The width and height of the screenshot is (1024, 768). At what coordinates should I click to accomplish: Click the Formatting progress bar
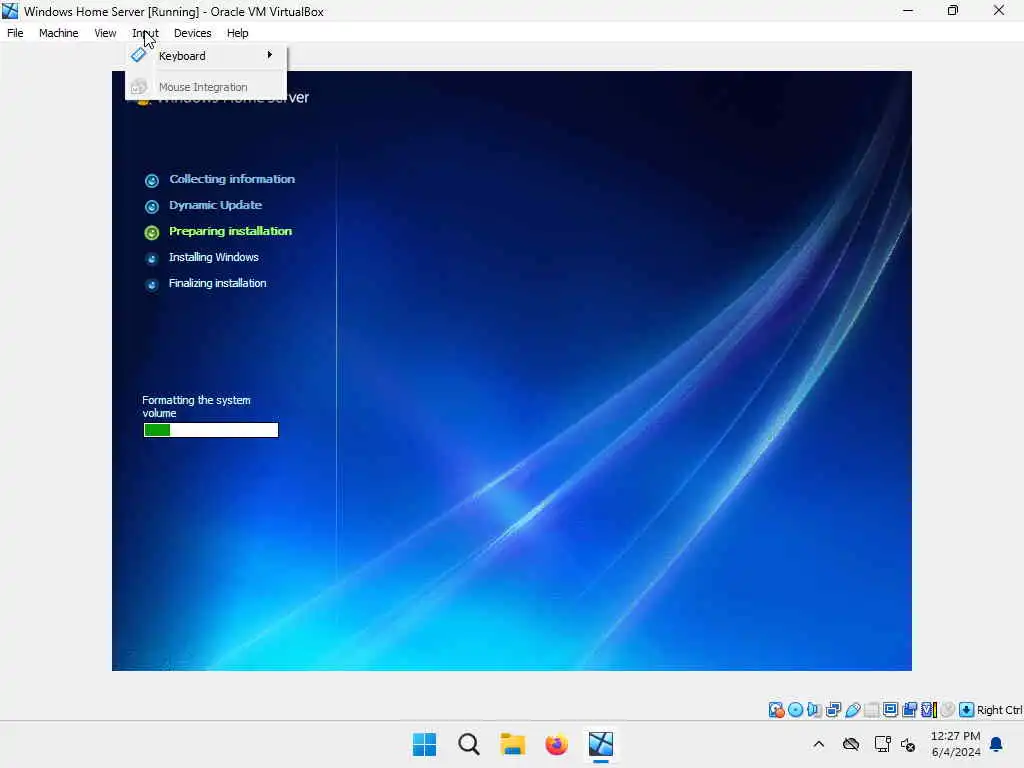click(211, 430)
